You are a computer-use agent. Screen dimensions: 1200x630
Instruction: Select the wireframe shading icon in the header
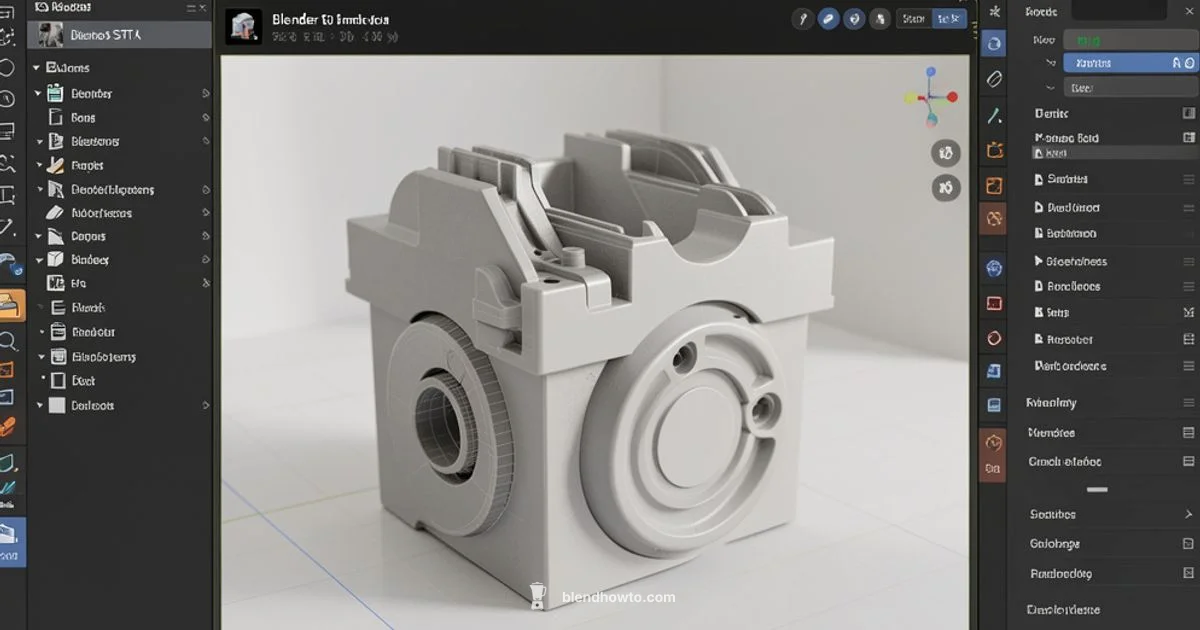click(x=803, y=17)
